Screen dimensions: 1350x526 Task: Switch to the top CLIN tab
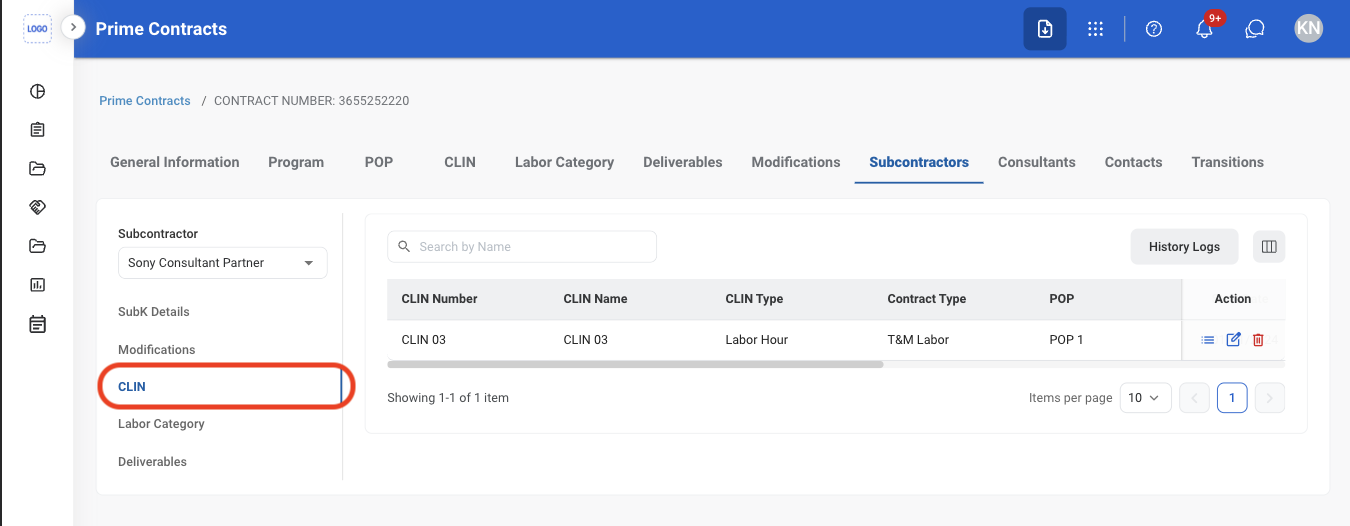460,162
